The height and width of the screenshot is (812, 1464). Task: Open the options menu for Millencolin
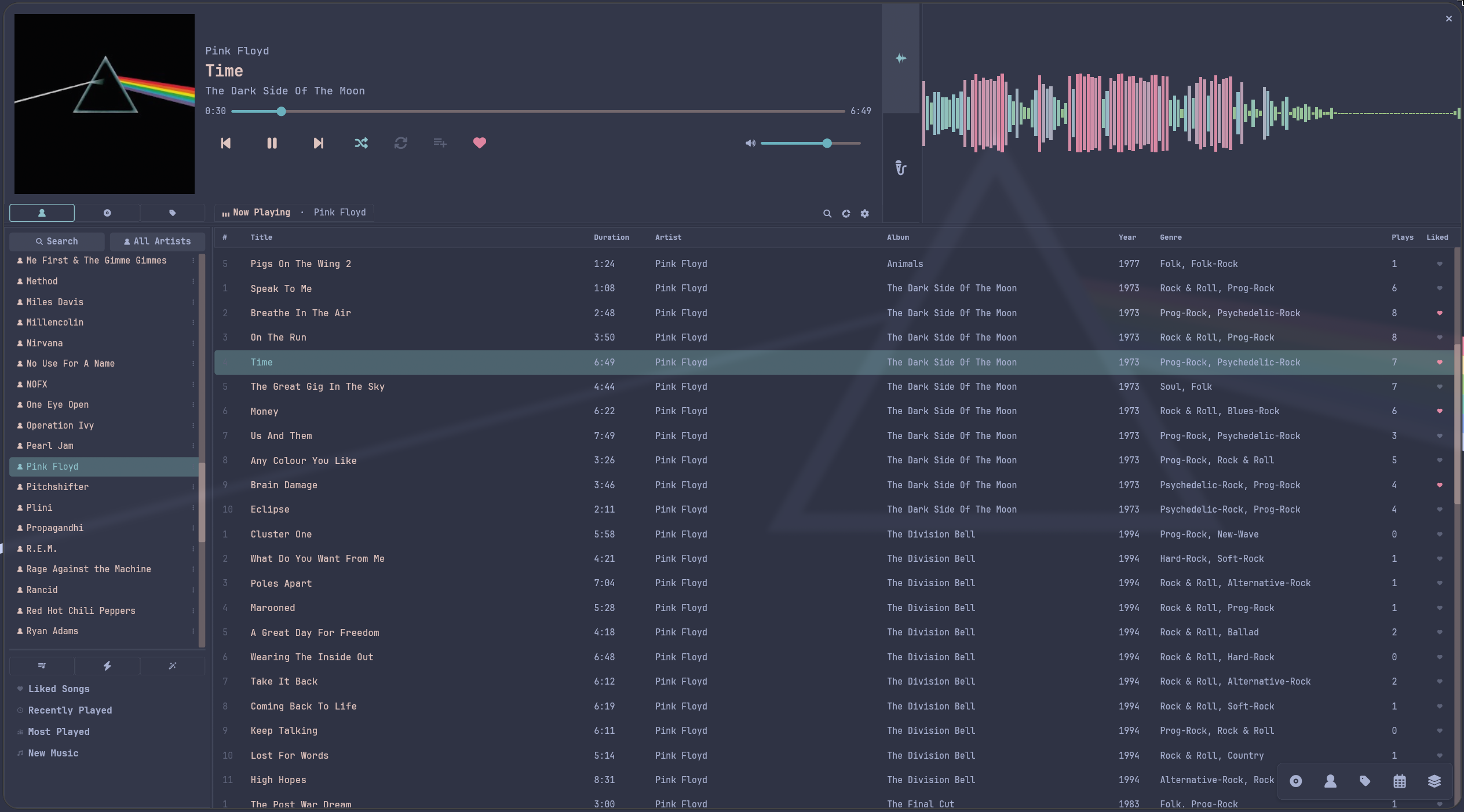pyautogui.click(x=194, y=323)
